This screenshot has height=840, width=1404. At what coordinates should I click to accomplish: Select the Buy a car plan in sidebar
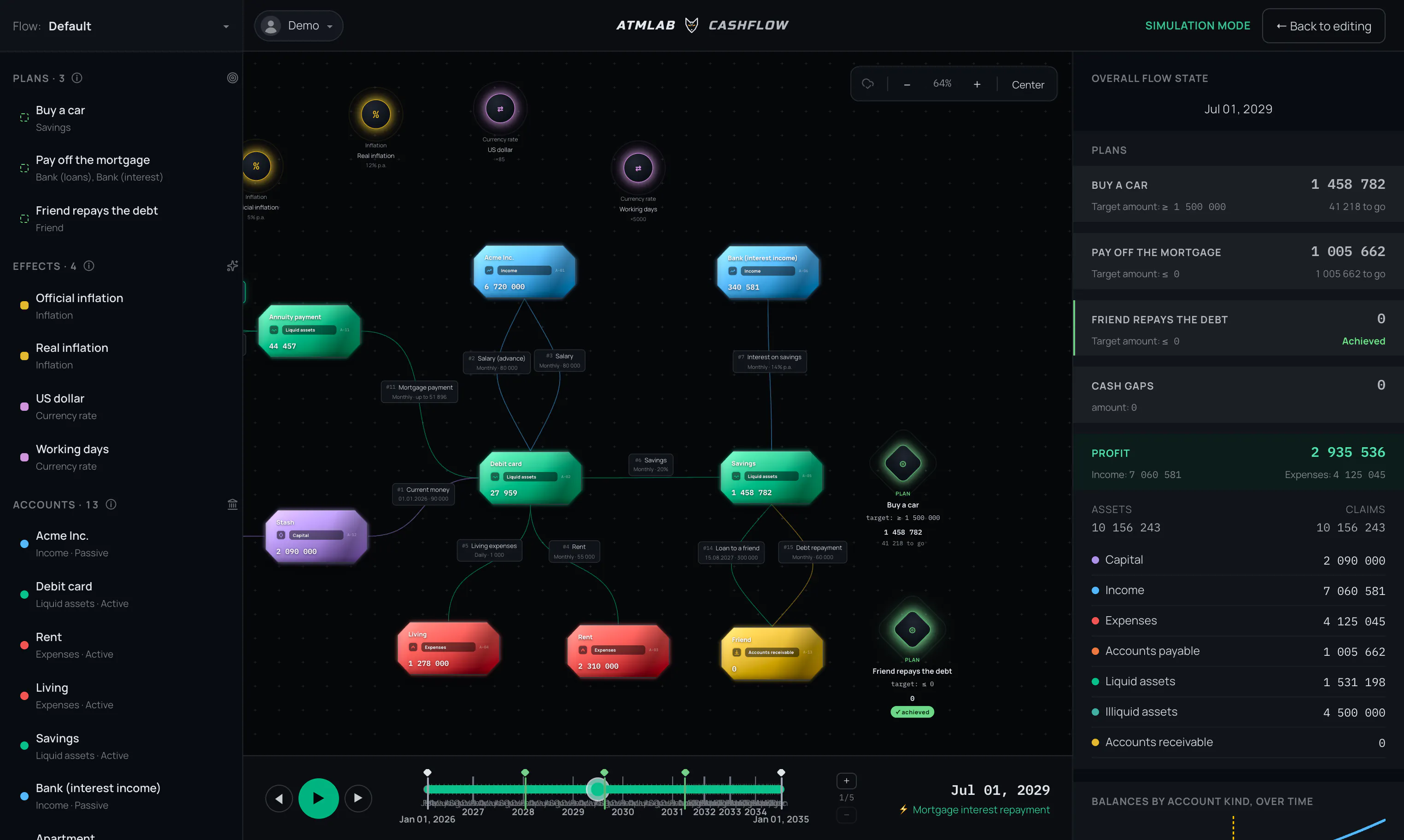tap(121, 118)
